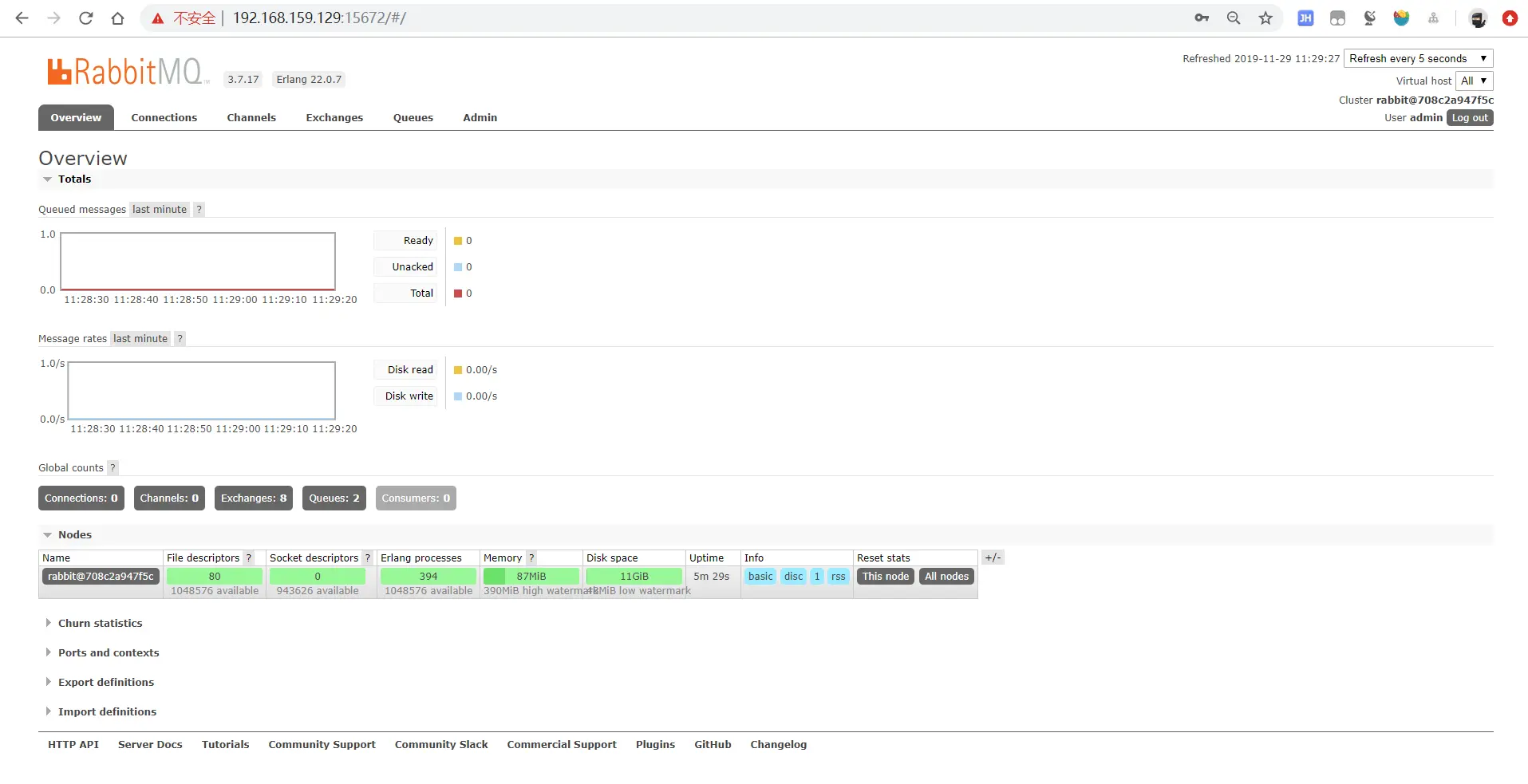Click the insecure connection warning icon

pos(158,18)
